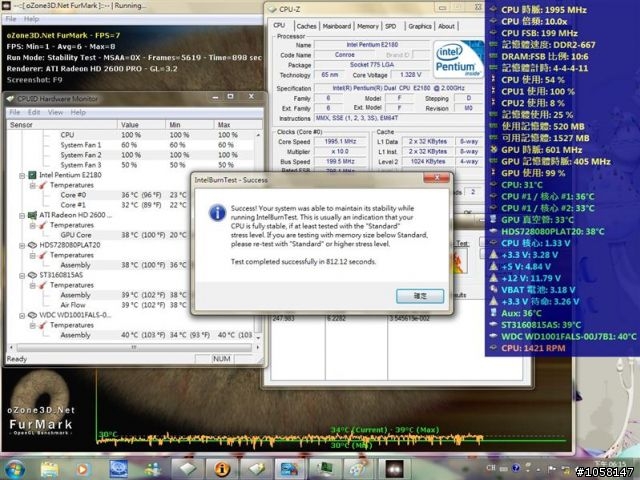Click thermometer icon under ATI Radeon HD 2600
The height and width of the screenshot is (480, 640).
(x=43, y=225)
